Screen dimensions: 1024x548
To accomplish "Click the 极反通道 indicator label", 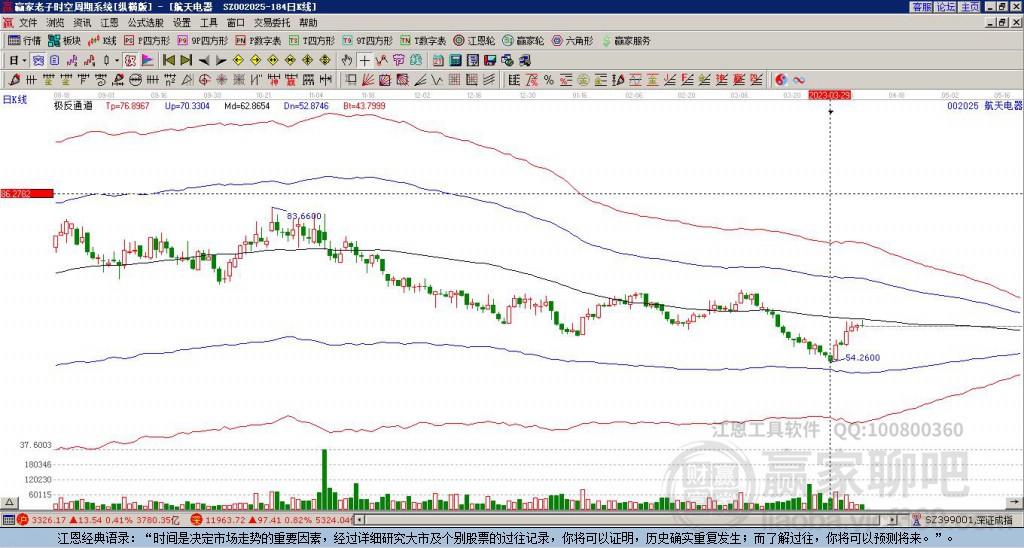I will coord(73,105).
